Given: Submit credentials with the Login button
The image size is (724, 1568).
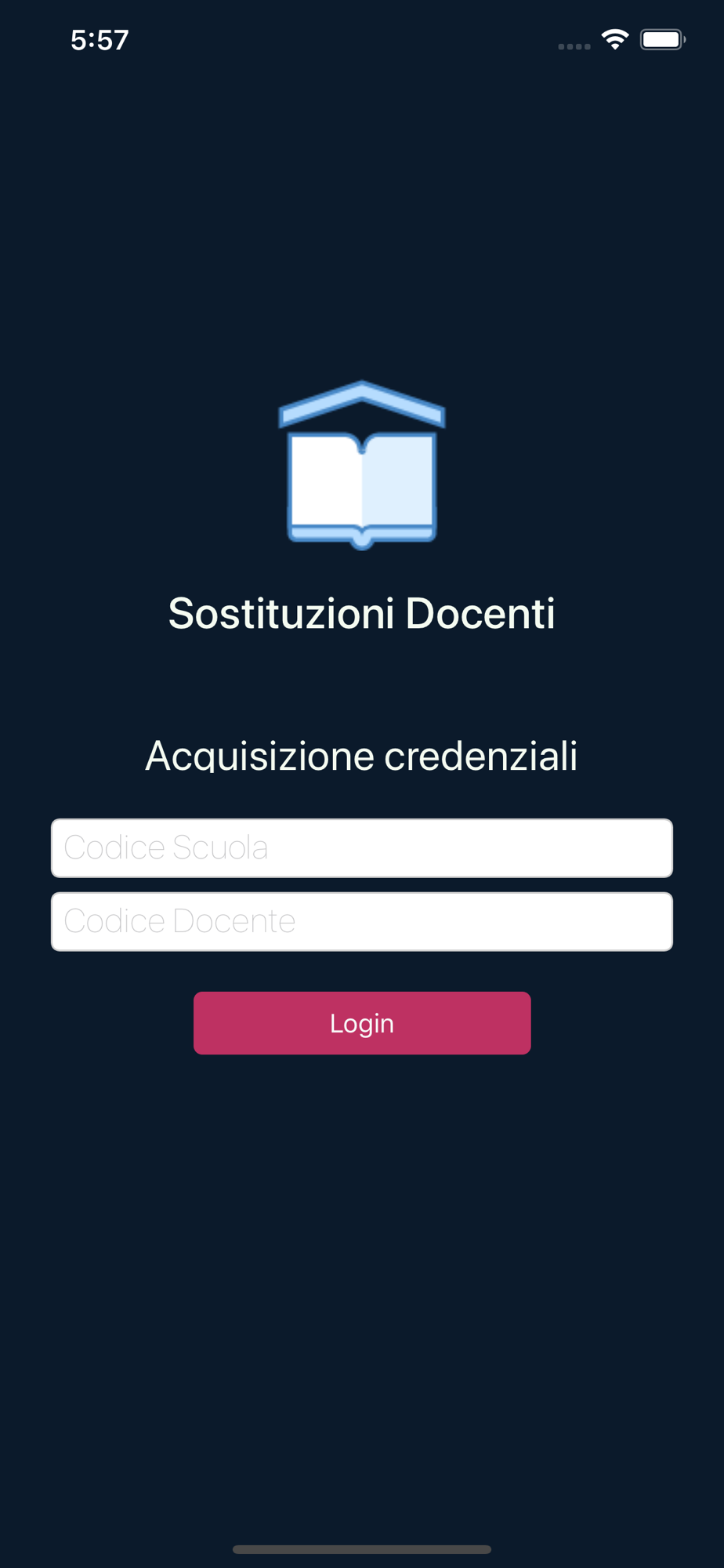Looking at the screenshot, I should pos(362,1023).
